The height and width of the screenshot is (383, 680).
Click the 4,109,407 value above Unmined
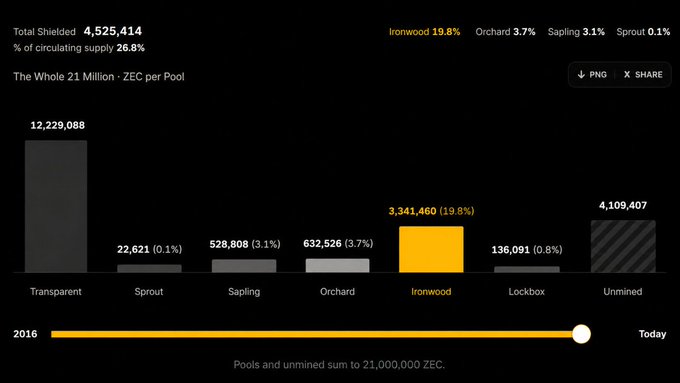[x=623, y=206]
